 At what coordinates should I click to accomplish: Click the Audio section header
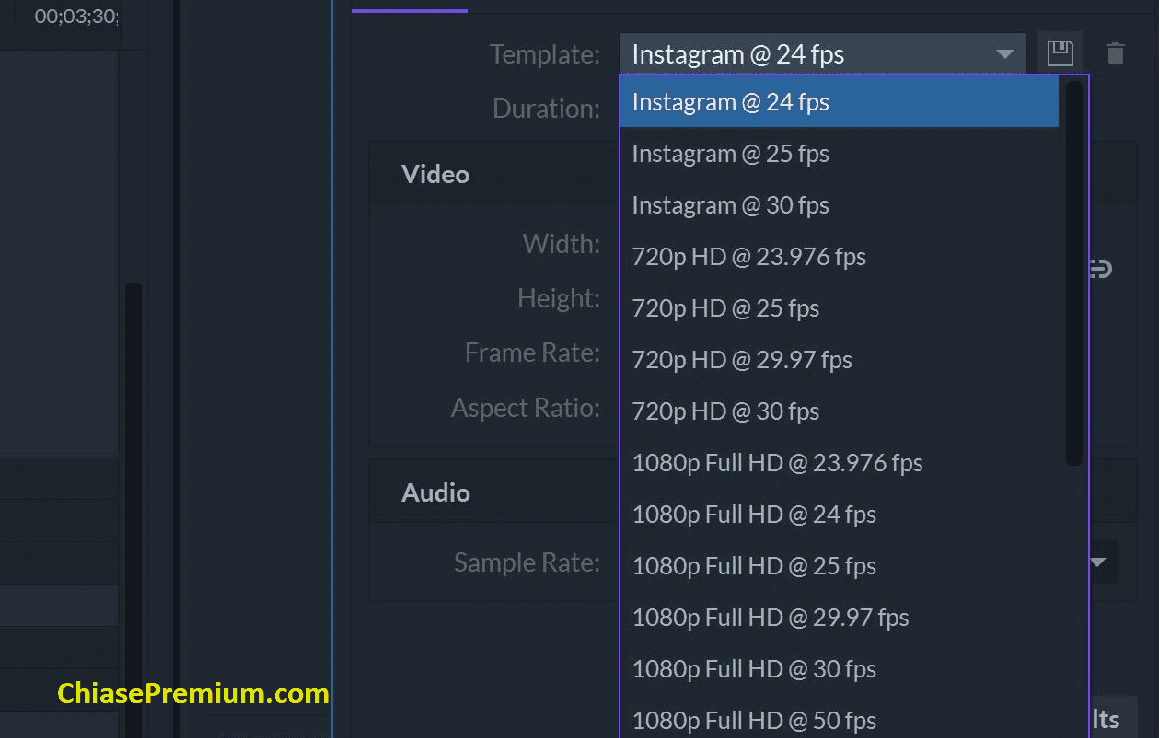pos(435,493)
